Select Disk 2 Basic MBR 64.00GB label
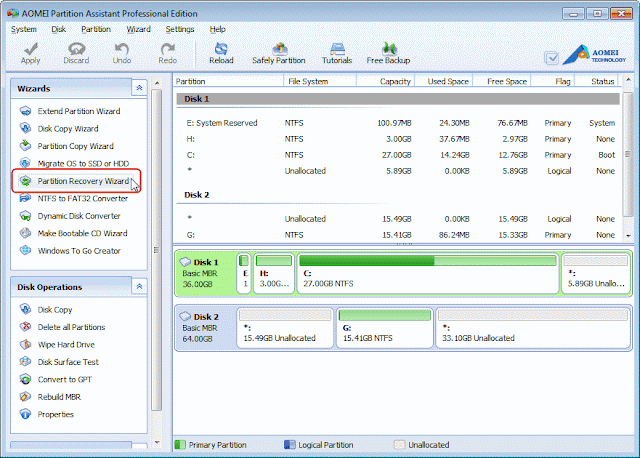This screenshot has height=458, width=640. pos(205,328)
